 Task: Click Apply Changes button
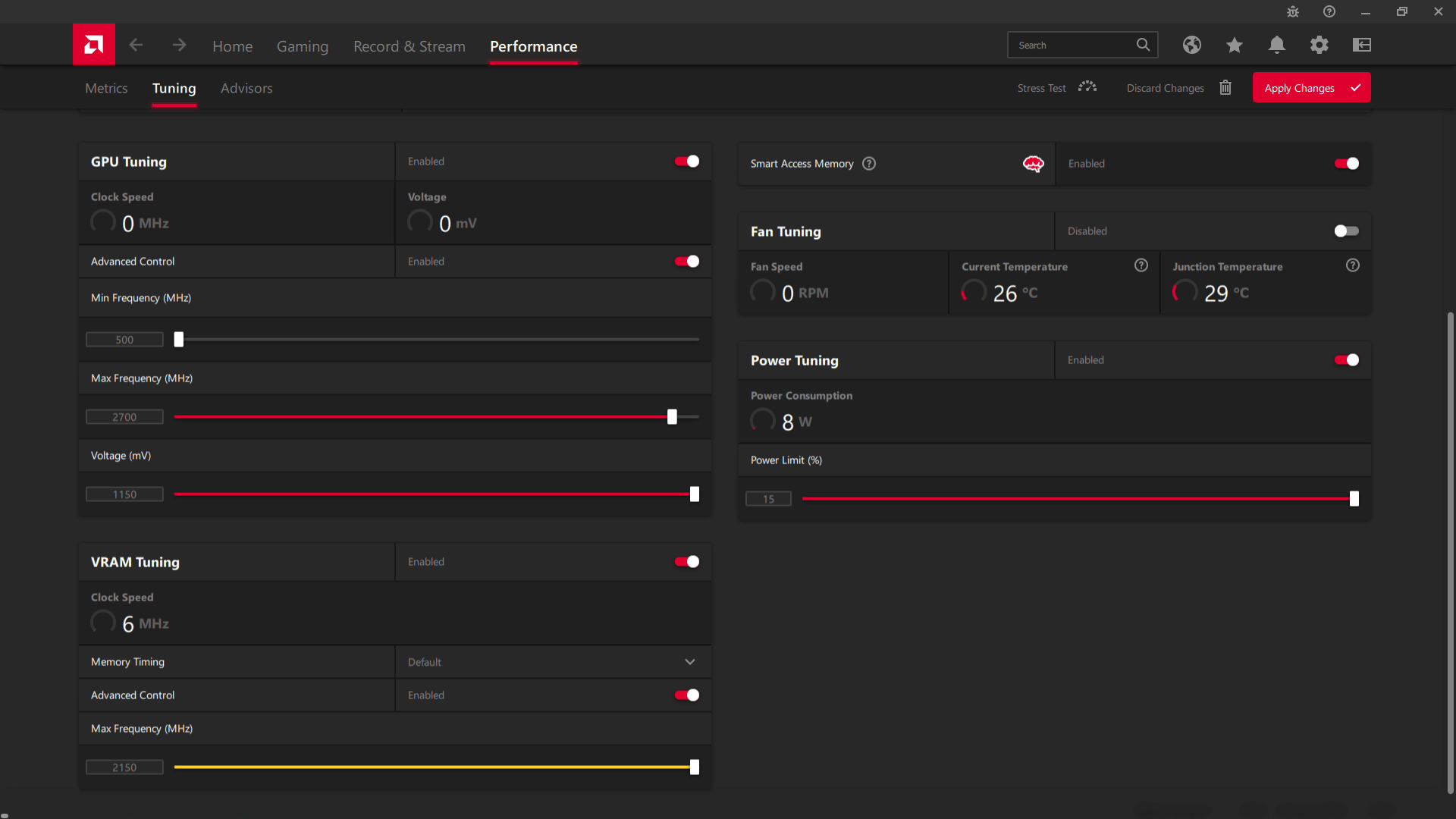coord(1312,88)
